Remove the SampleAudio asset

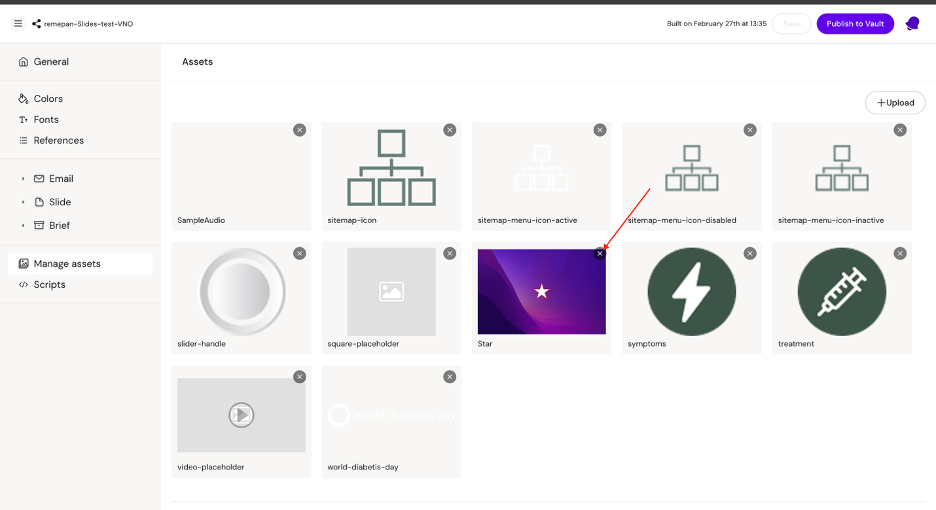(x=300, y=130)
